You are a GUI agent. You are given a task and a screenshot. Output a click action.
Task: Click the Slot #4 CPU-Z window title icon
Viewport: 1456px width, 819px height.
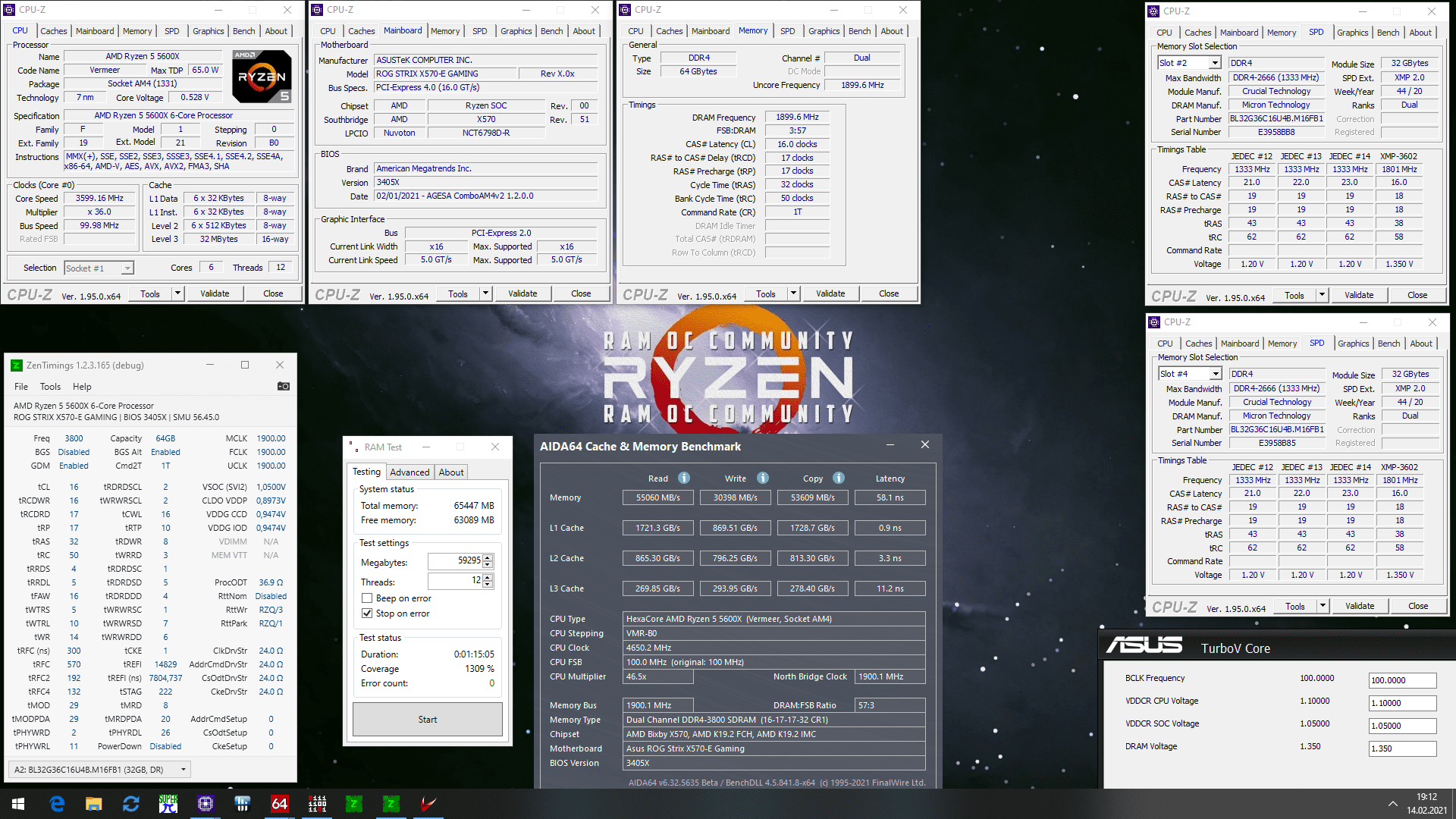click(x=1154, y=322)
